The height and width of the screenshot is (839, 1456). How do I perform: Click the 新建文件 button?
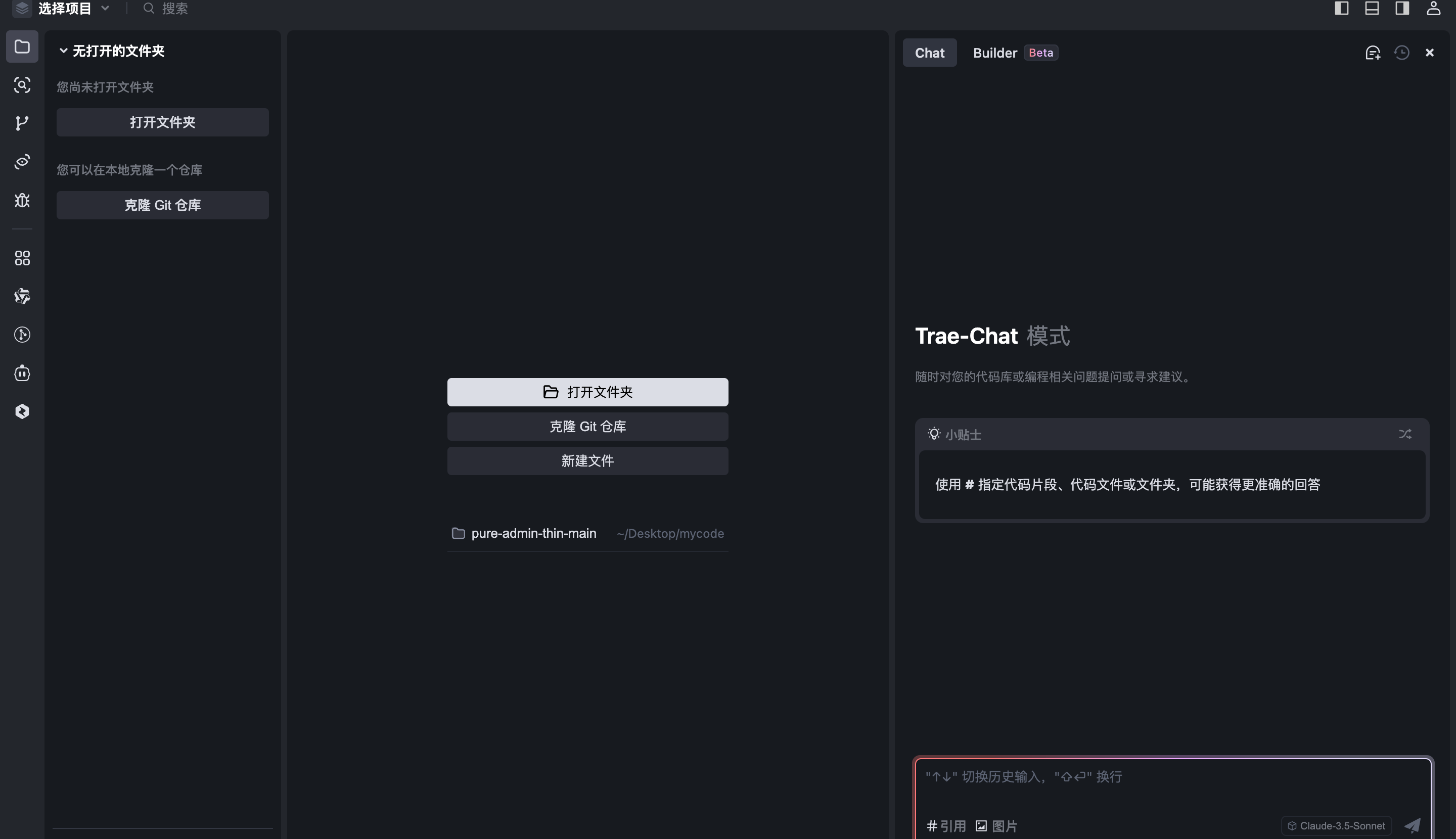(x=587, y=461)
